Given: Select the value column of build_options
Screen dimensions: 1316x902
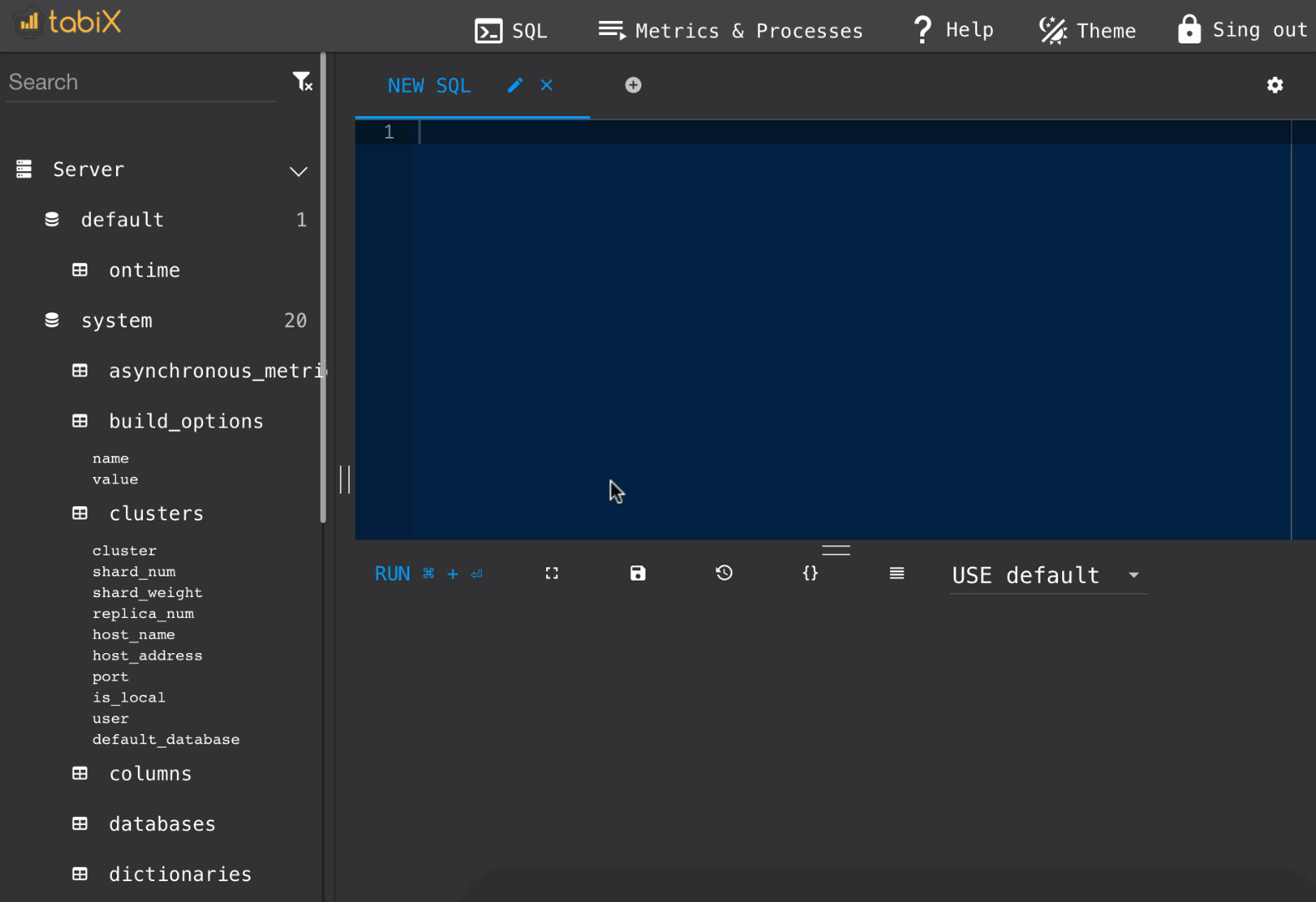Looking at the screenshot, I should [115, 479].
